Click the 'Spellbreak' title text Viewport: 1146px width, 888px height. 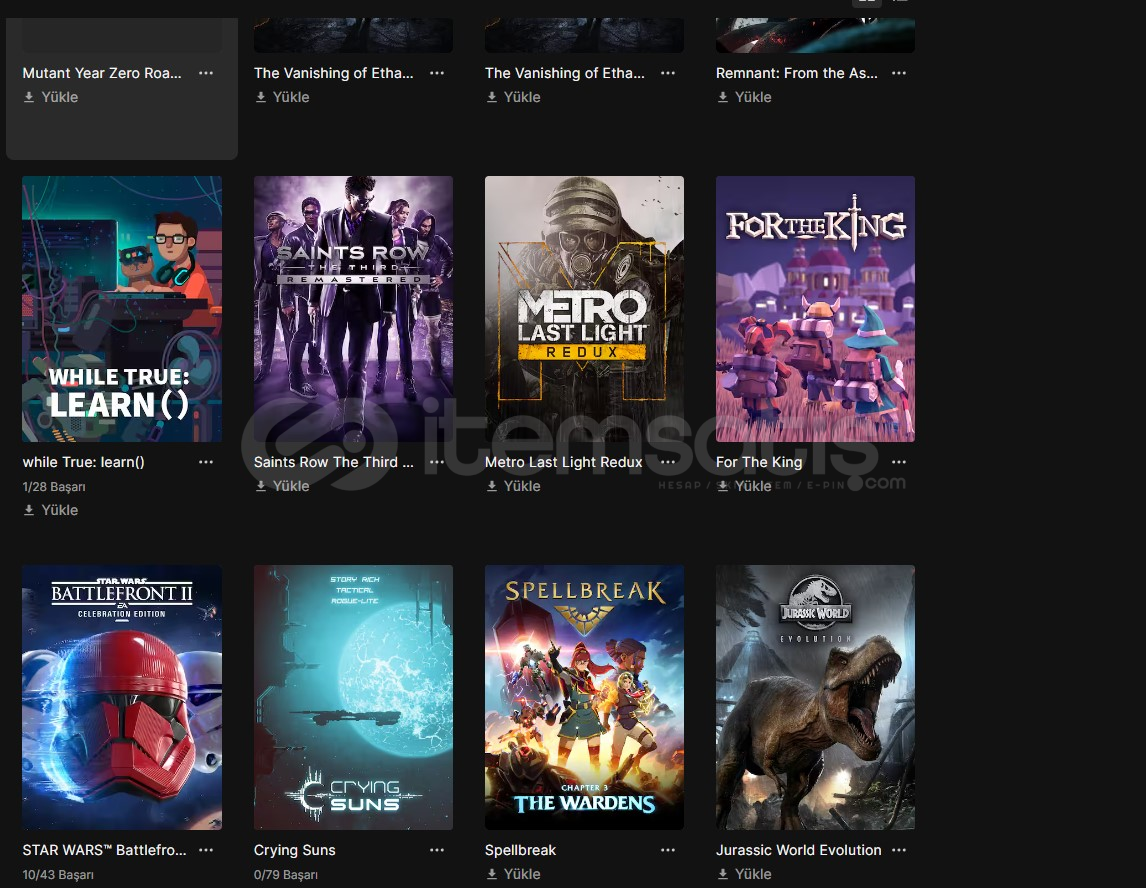point(520,850)
